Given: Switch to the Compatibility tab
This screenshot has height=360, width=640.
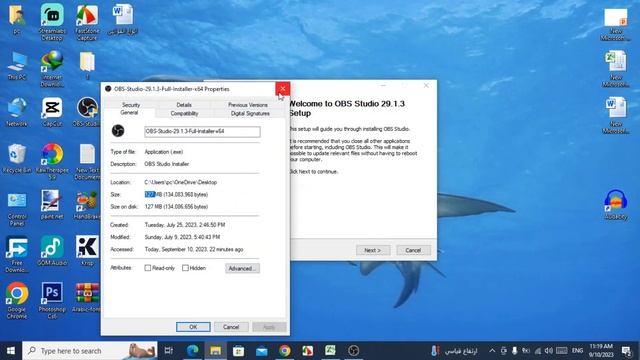Looking at the screenshot, I should [x=184, y=113].
